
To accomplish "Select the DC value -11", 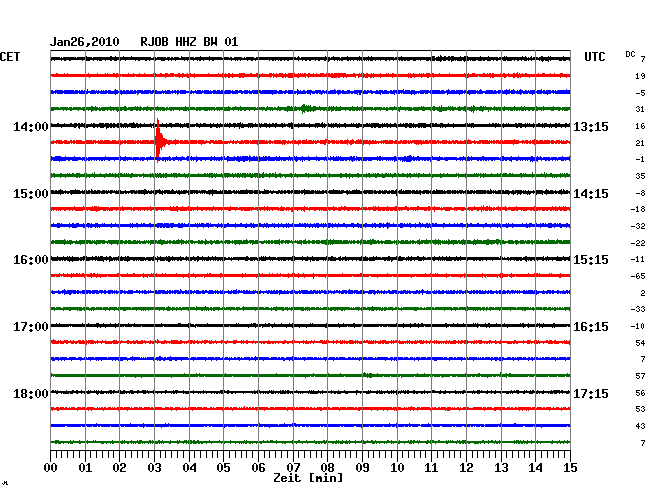I will click(638, 259).
